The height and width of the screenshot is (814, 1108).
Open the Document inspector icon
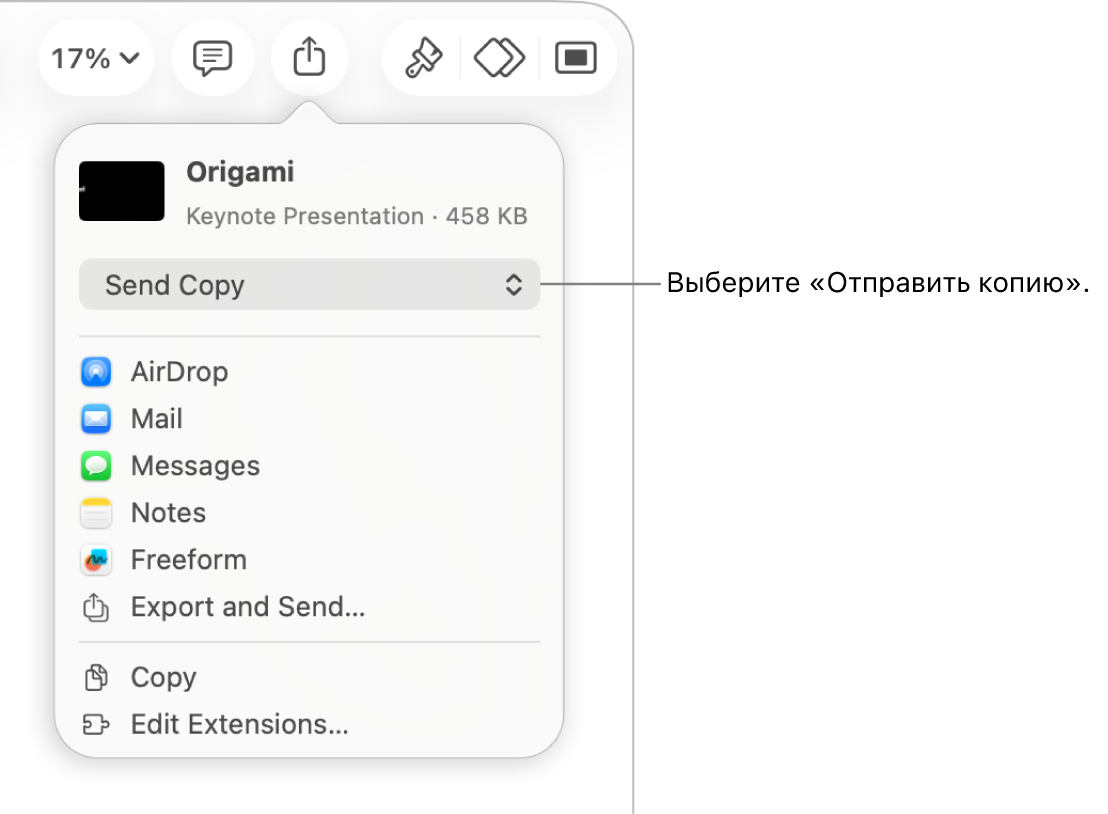[x=576, y=58]
